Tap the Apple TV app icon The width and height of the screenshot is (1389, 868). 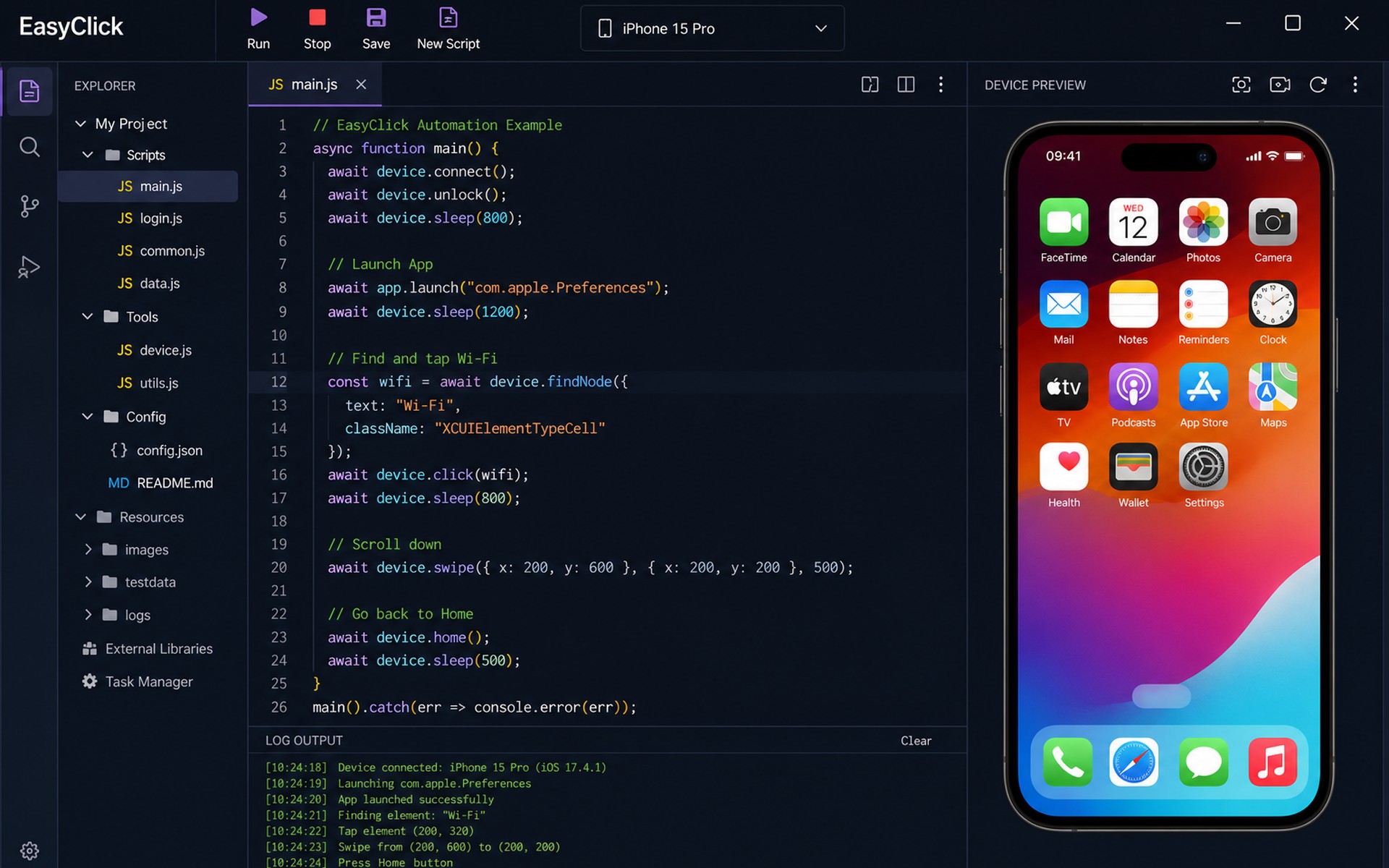click(x=1063, y=387)
